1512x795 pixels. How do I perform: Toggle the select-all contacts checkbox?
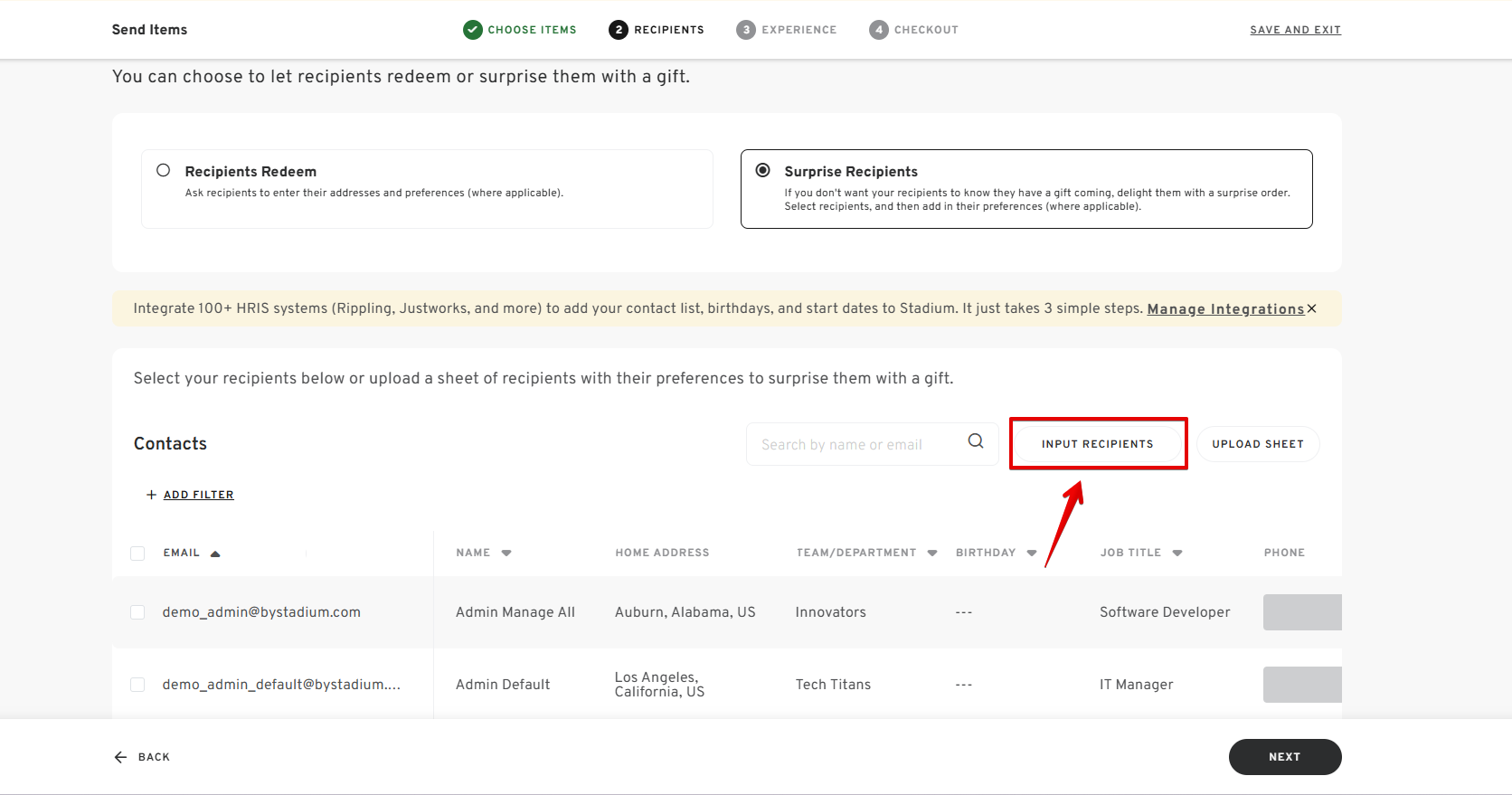point(137,553)
